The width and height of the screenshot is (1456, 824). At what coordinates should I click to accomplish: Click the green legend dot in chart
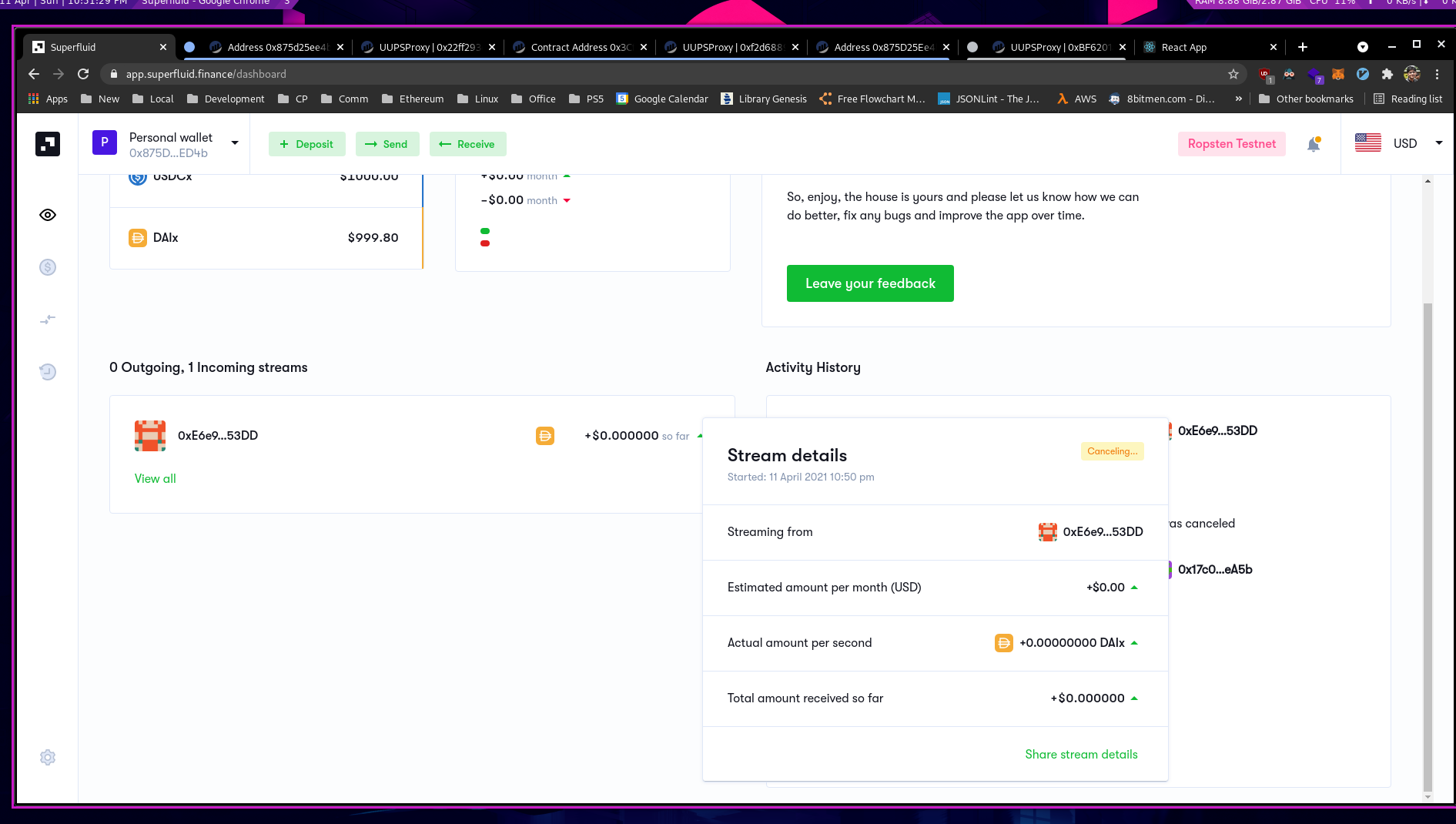coord(485,231)
